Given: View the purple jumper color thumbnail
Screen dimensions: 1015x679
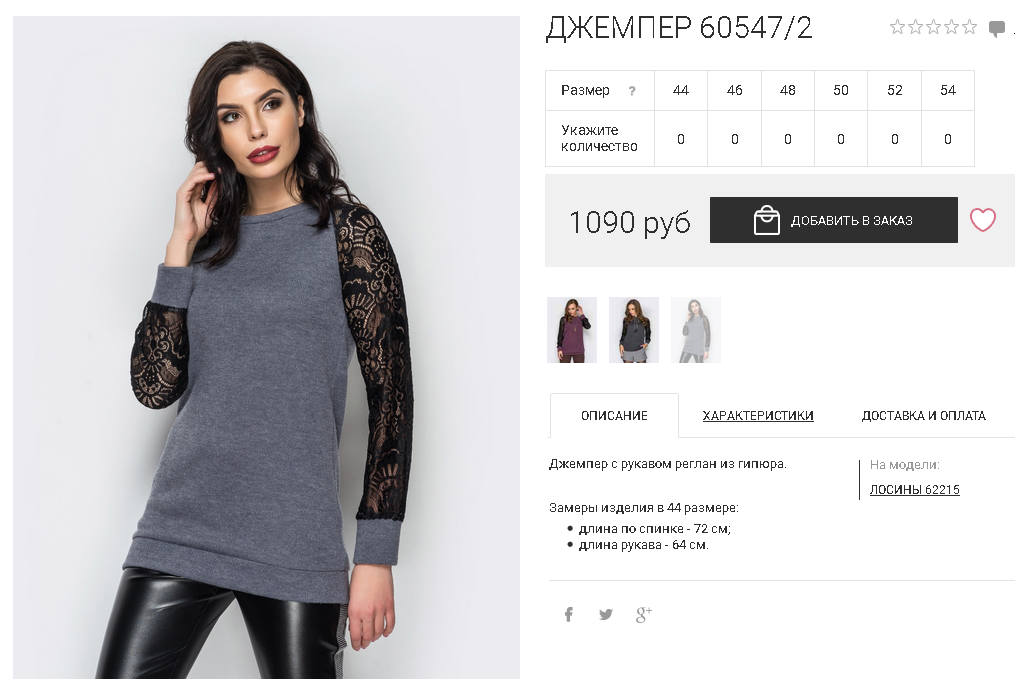Looking at the screenshot, I should [x=572, y=329].
